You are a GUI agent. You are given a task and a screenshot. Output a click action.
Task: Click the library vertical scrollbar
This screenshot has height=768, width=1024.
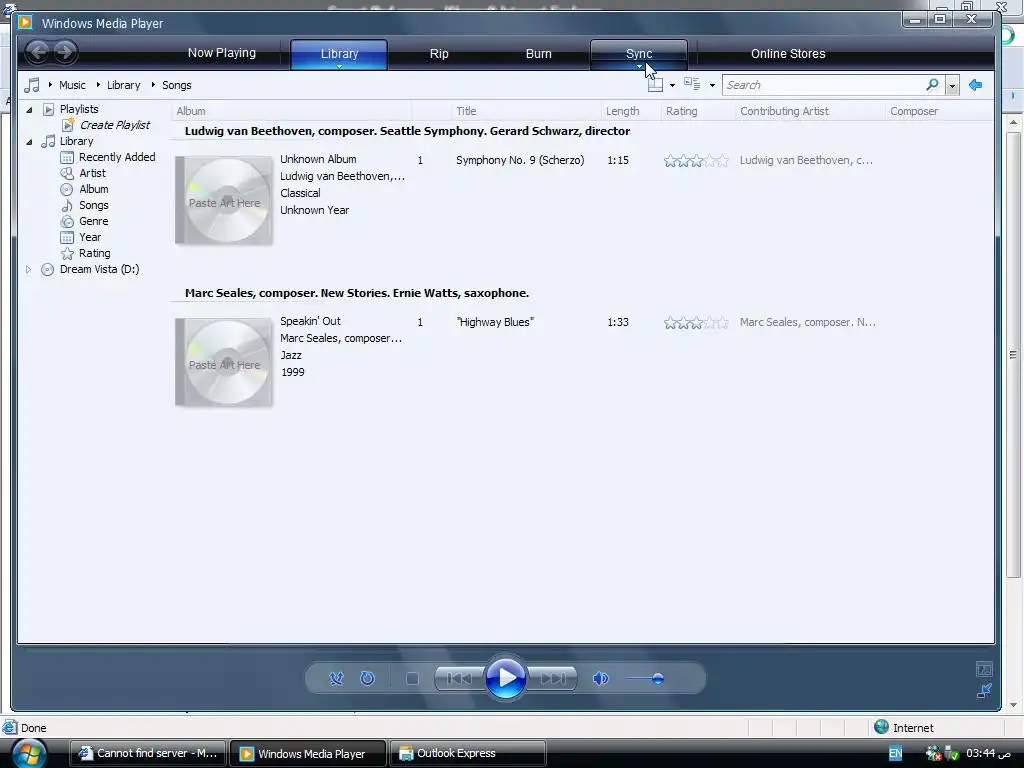pyautogui.click(x=1013, y=355)
